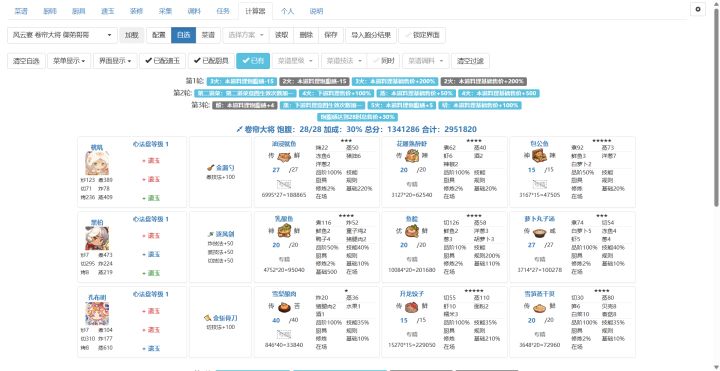Add blue 遗玉 slot for the 蒸610 chef
Viewport: 720px width, 371px height.
151,348
